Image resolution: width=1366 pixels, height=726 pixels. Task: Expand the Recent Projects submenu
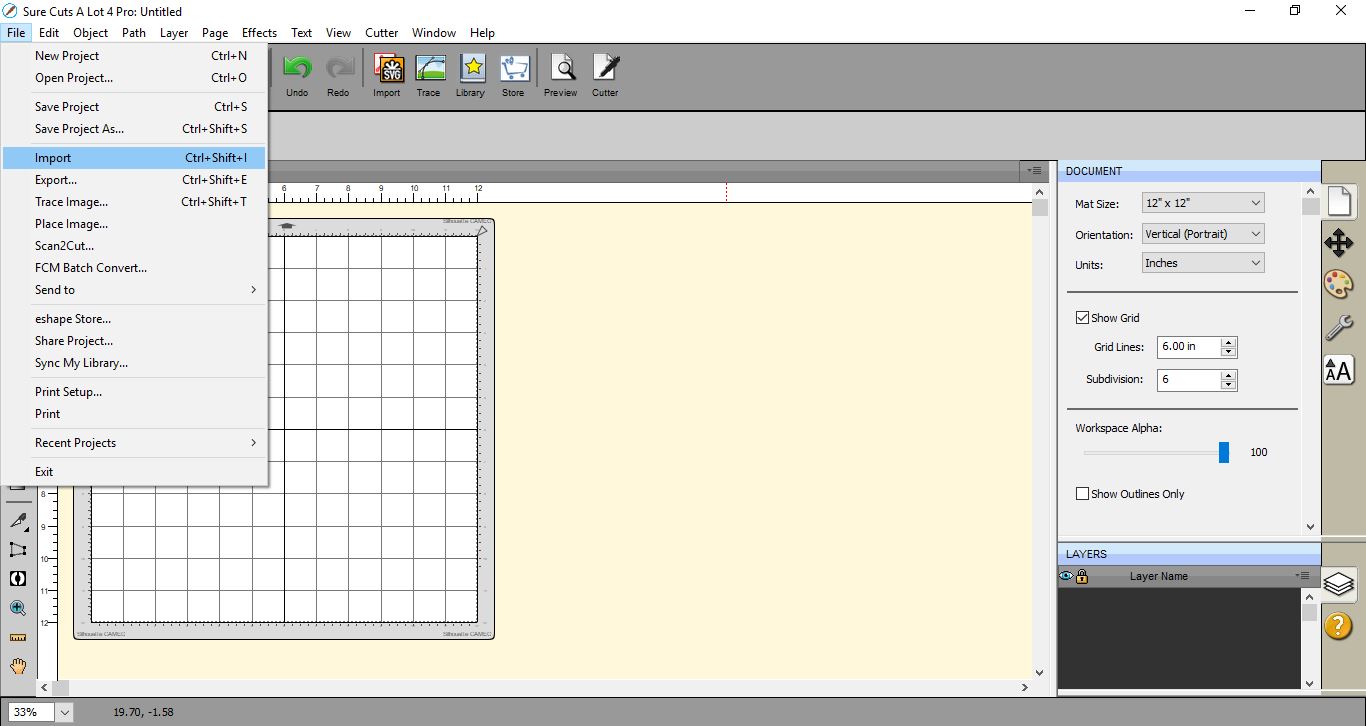134,443
